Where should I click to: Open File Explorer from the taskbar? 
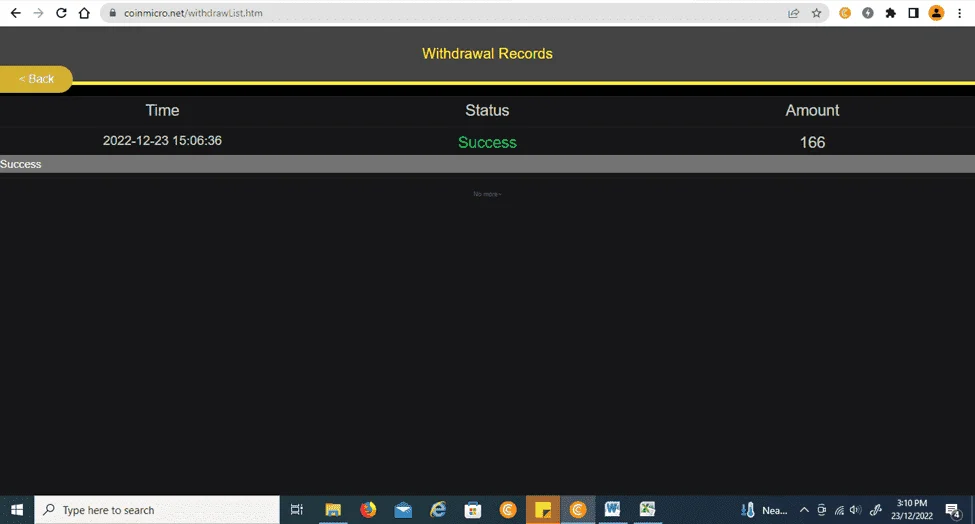tap(333, 510)
